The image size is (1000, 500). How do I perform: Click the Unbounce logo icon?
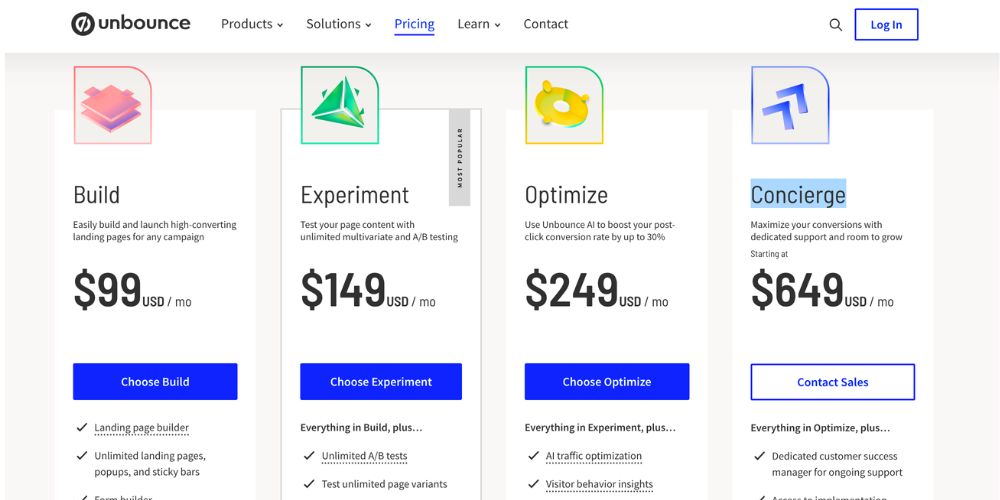[x=83, y=24]
